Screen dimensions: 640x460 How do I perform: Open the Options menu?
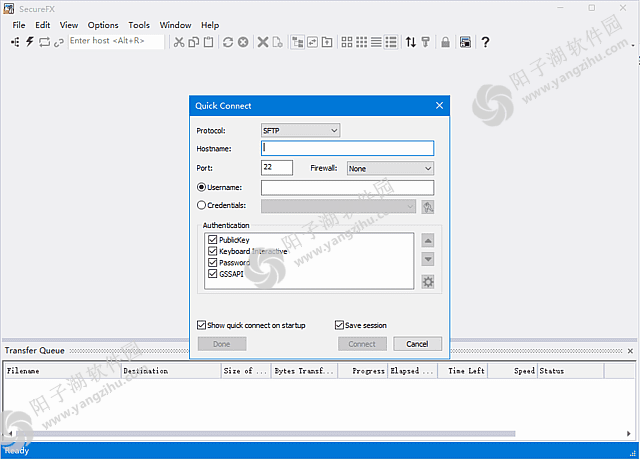[x=103, y=25]
